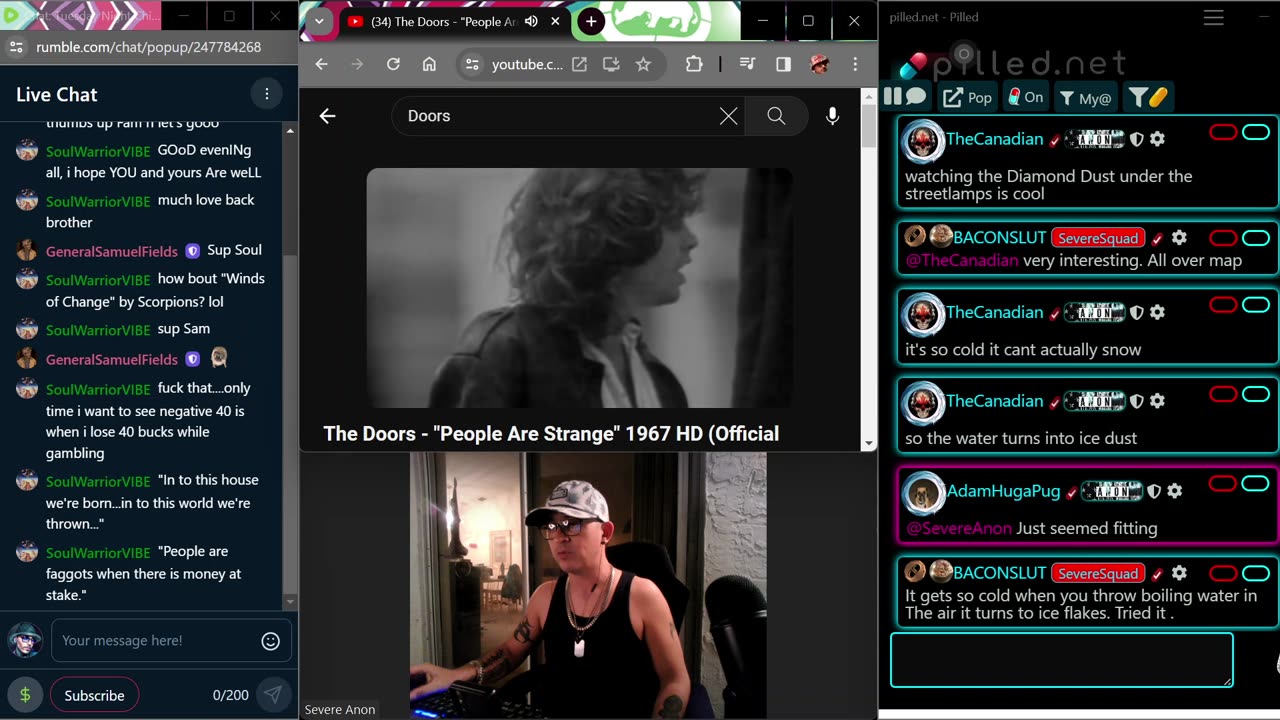Toggle red pill on TheCanadian Diamond Dust message
Image resolution: width=1280 pixels, height=720 pixels.
pyautogui.click(x=1223, y=132)
